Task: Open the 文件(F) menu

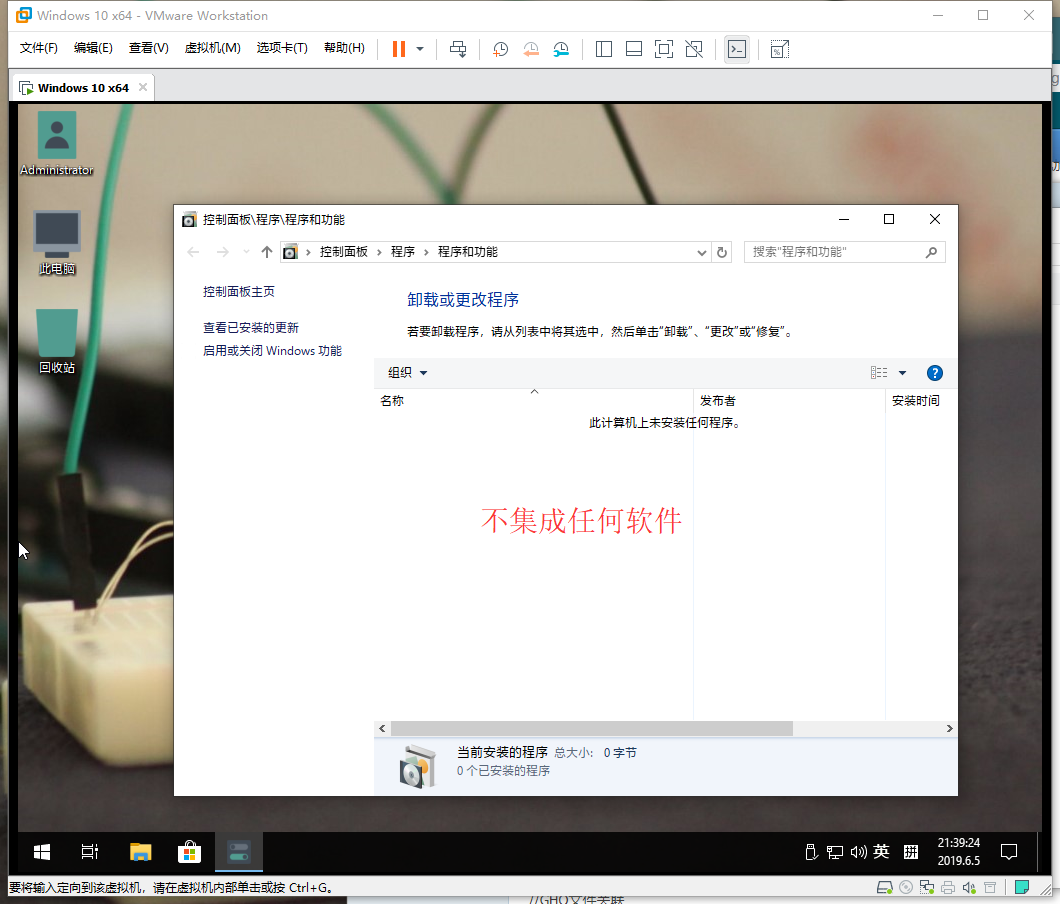Action: coord(39,48)
